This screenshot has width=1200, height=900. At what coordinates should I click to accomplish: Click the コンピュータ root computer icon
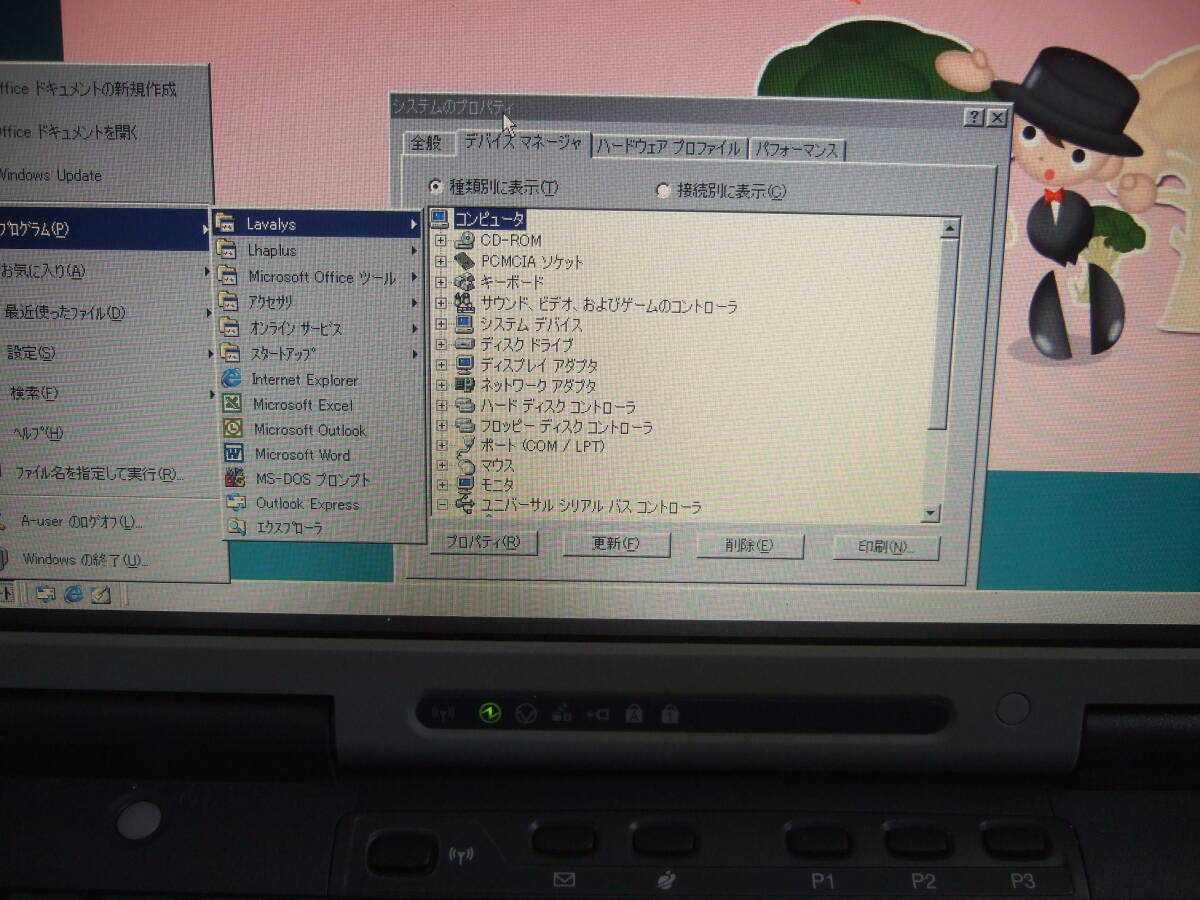click(x=439, y=219)
